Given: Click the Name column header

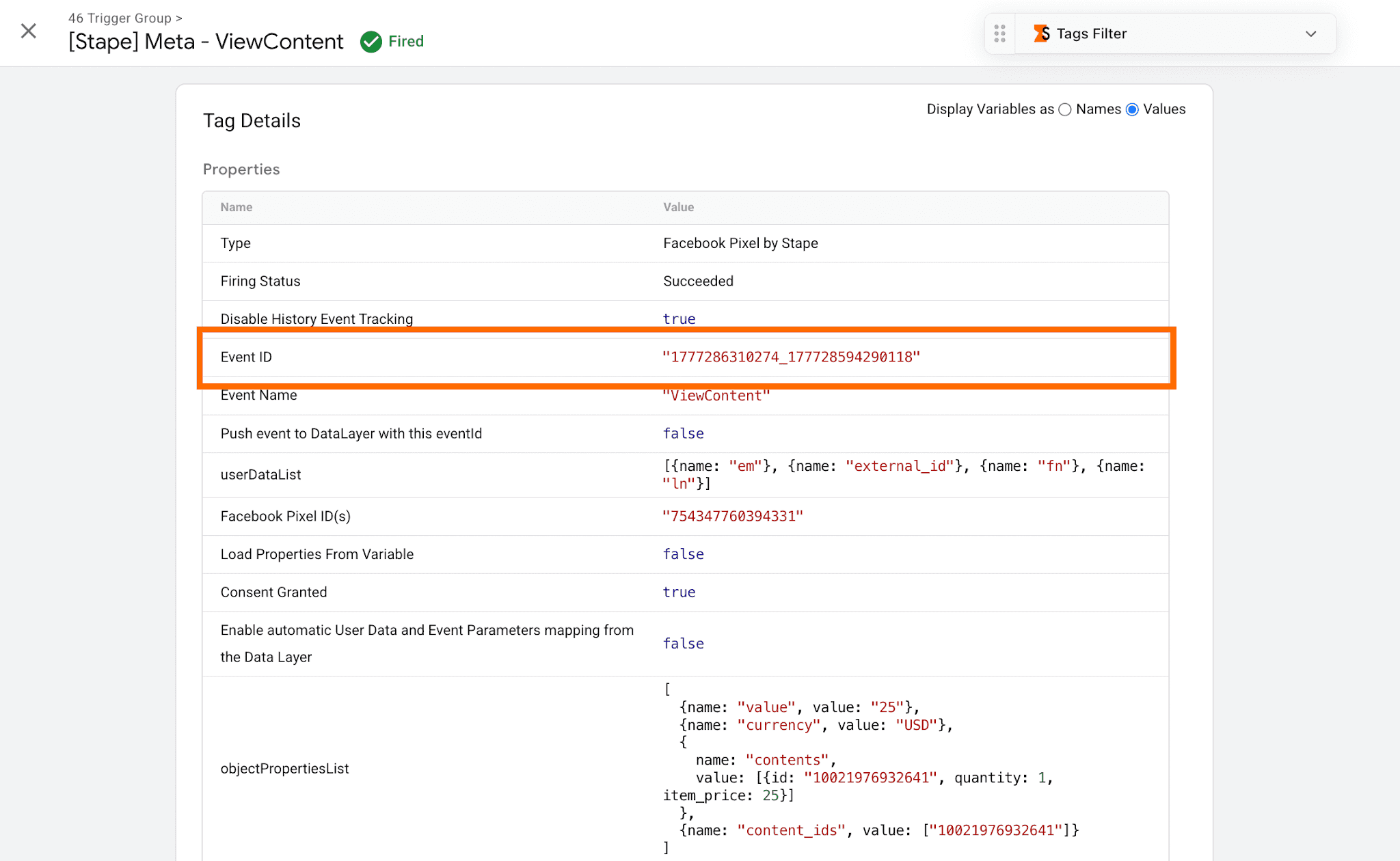Looking at the screenshot, I should 237,207.
